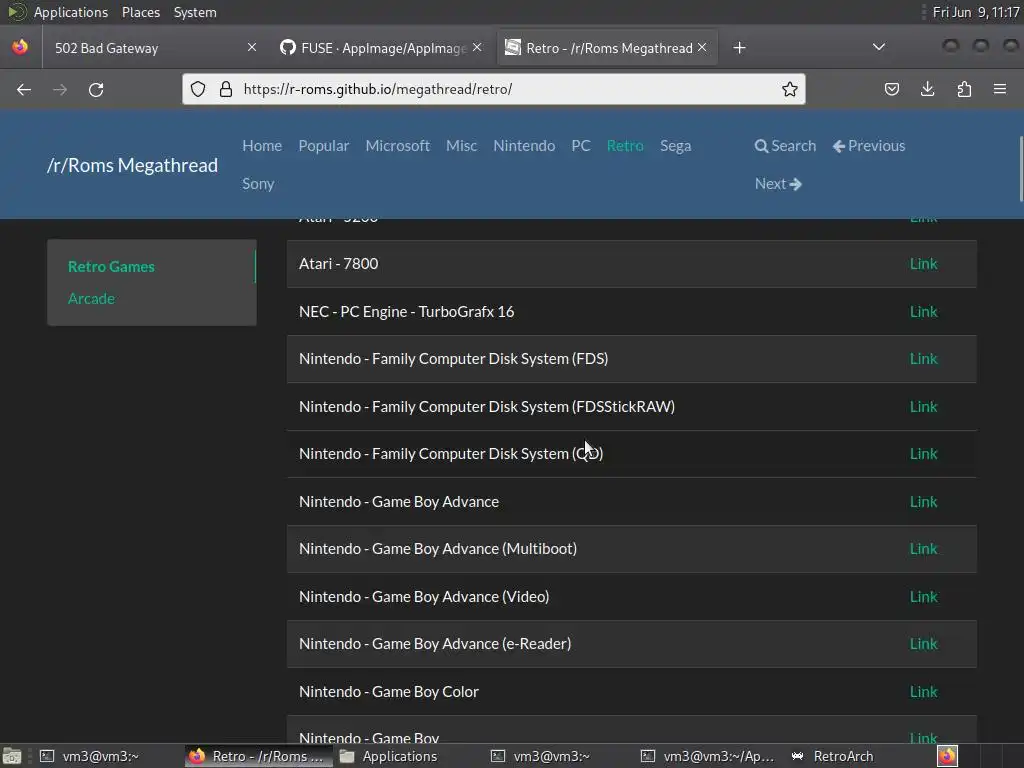Screen dimensions: 1024x768
Task: Open the PC nav link
Action: click(581, 146)
